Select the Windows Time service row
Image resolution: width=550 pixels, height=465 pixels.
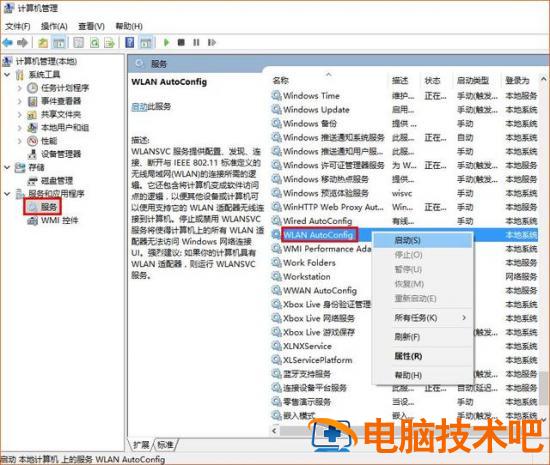(404, 96)
